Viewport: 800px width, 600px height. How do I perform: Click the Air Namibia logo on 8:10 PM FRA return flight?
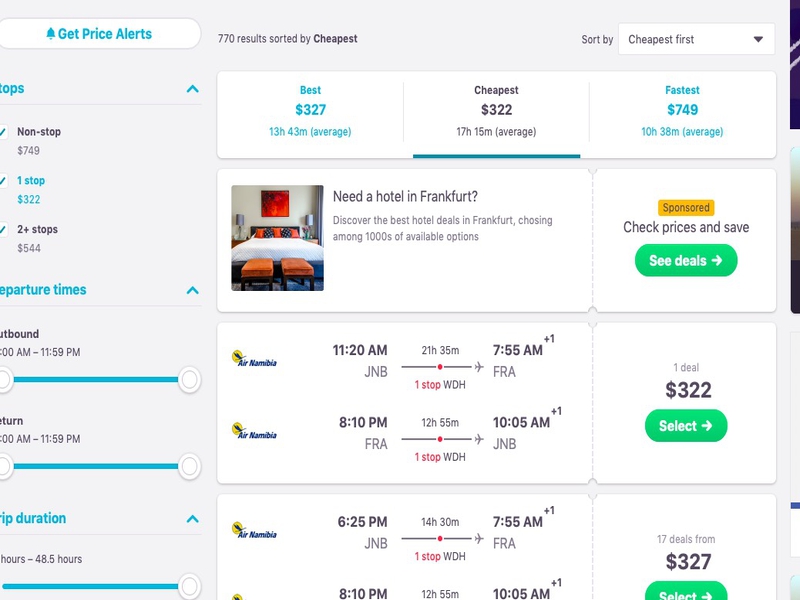[x=254, y=431]
